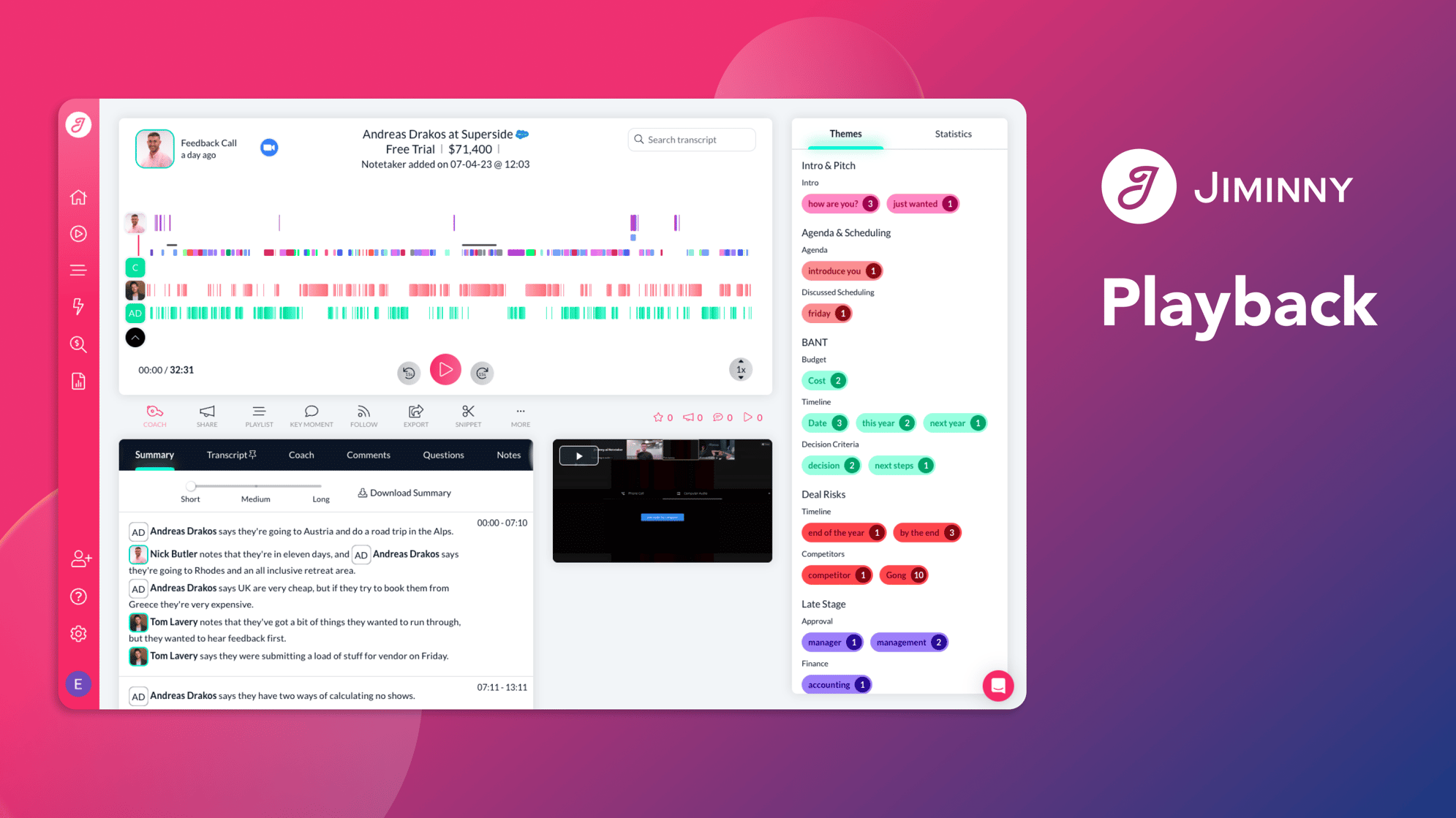Image resolution: width=1456 pixels, height=818 pixels.
Task: Click the Snippet icon in toolbar
Action: (466, 414)
